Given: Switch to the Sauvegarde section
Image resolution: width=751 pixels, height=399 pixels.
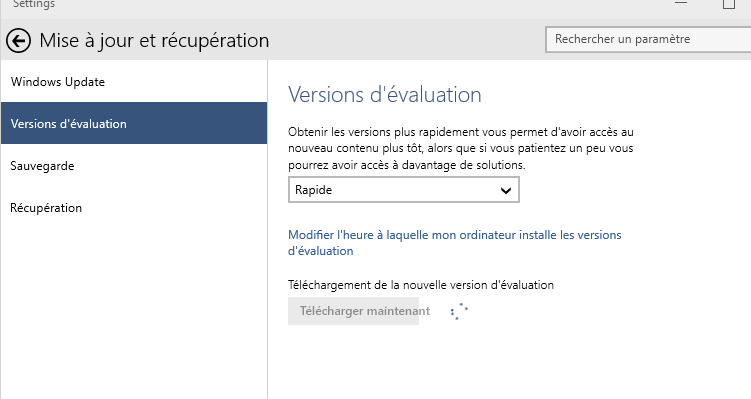Looking at the screenshot, I should (x=134, y=166).
